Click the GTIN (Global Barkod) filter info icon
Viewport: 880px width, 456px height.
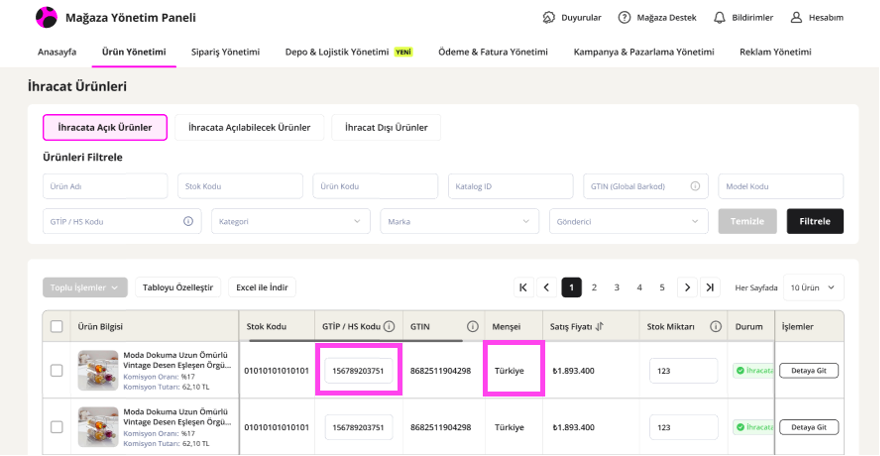(695, 186)
